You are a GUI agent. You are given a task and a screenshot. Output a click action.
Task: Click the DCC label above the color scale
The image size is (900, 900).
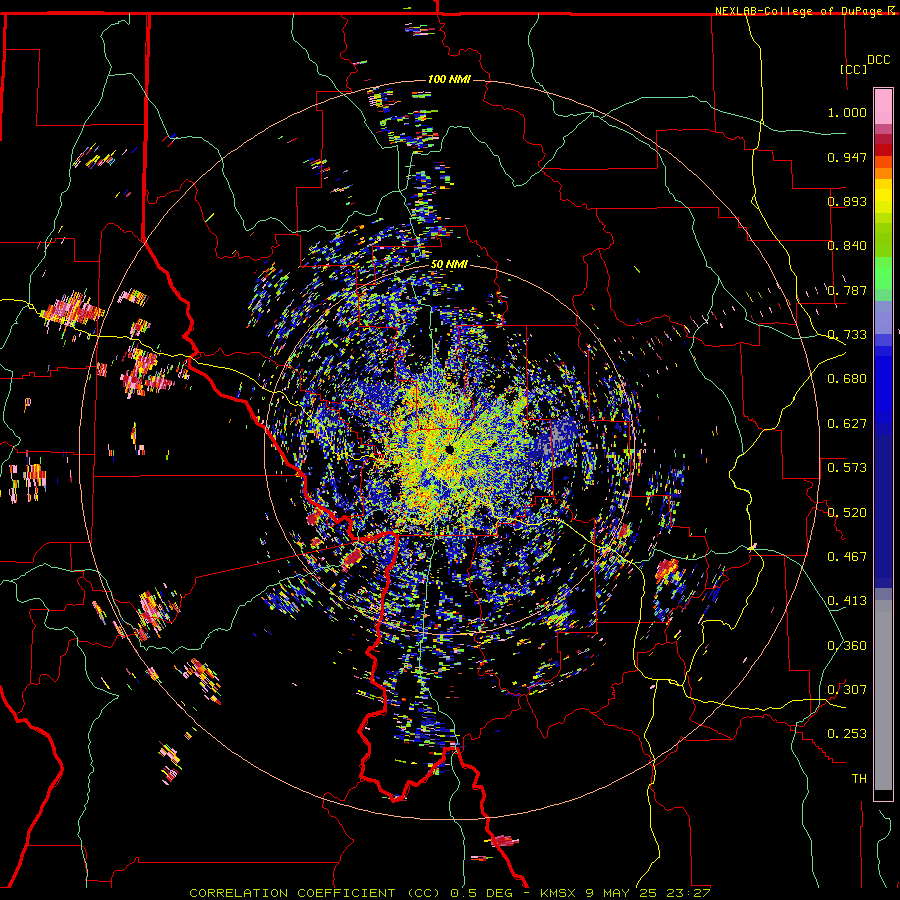tap(878, 60)
